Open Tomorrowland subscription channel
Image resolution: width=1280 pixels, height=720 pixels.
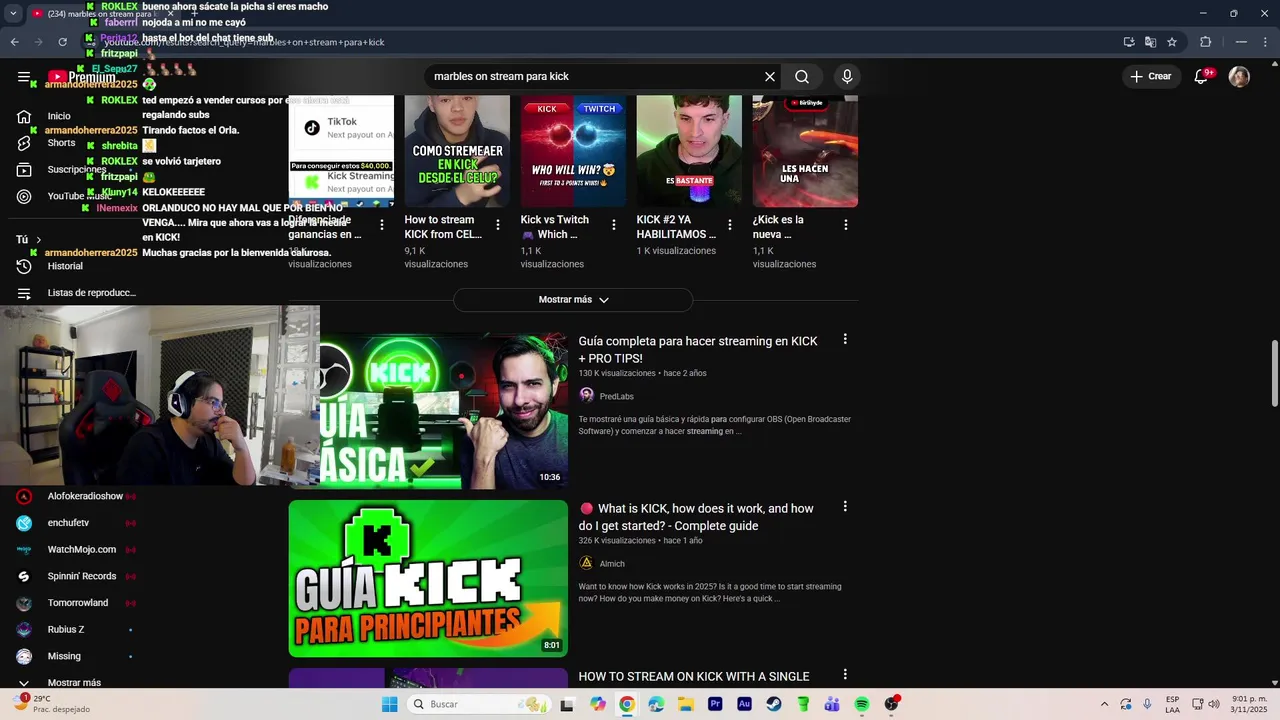[75, 603]
